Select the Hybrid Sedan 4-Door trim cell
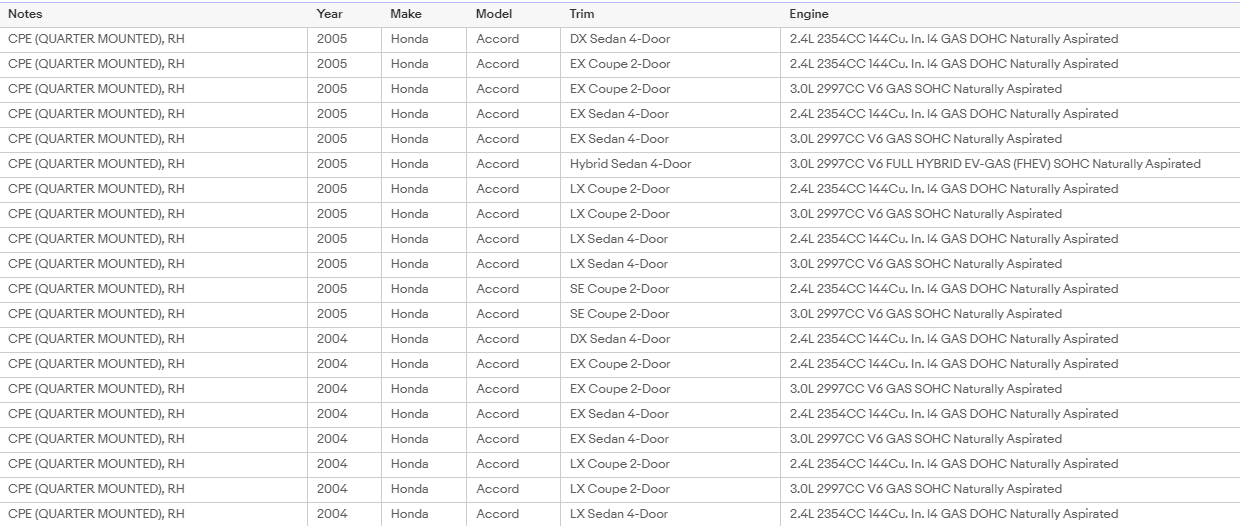Image resolution: width=1240 pixels, height=526 pixels. 671,164
